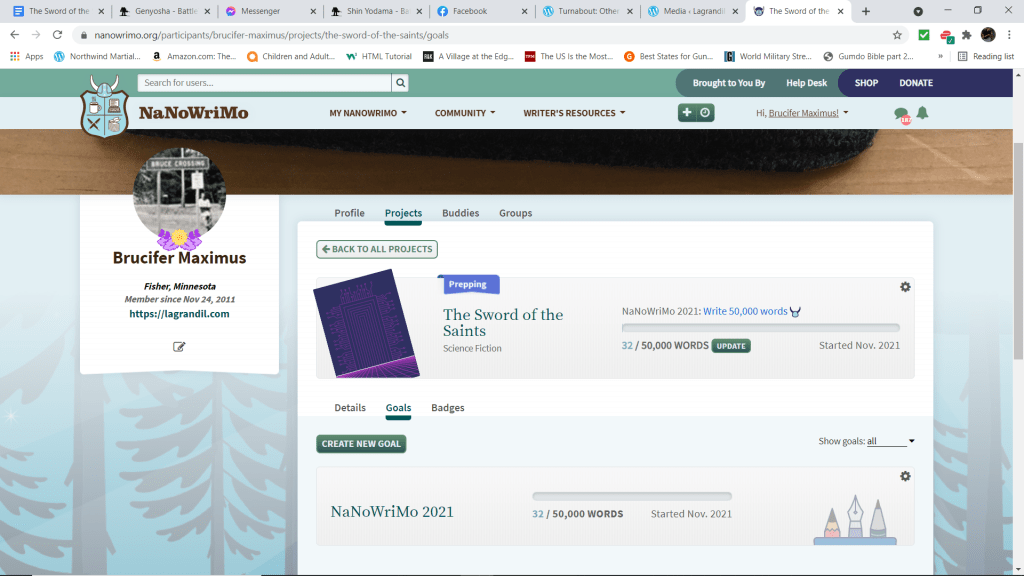Open the messages chat bubble icon
The width and height of the screenshot is (1024, 576).
click(x=902, y=115)
